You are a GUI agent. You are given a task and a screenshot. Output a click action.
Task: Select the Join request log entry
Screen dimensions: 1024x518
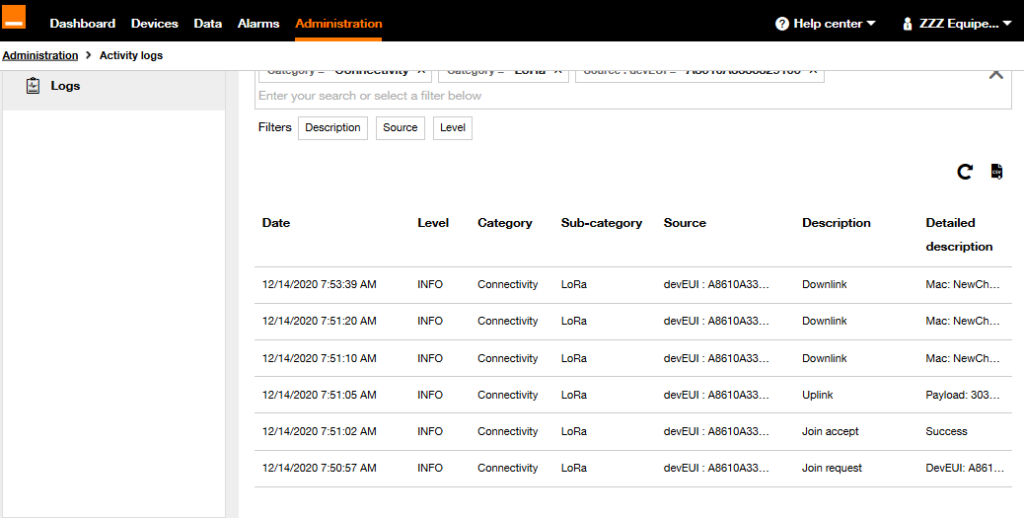point(632,468)
